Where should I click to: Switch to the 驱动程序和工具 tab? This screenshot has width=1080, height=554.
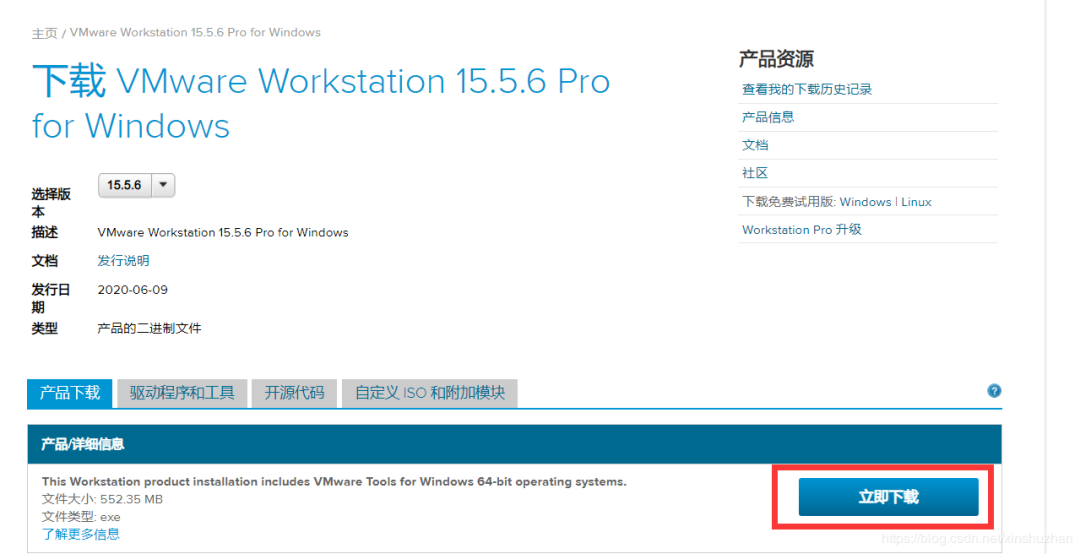(182, 393)
